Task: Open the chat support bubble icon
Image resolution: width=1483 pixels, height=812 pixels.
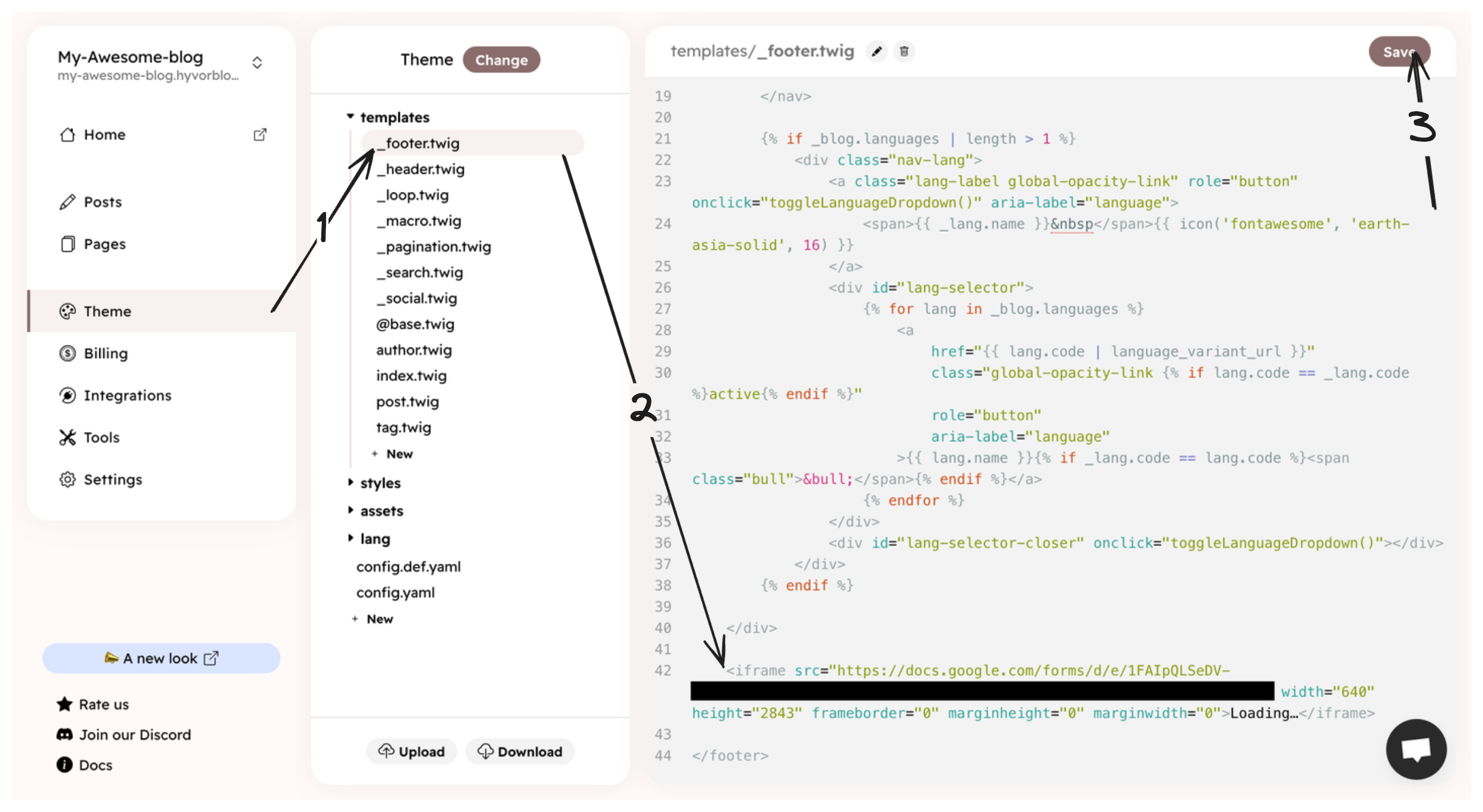Action: pyautogui.click(x=1415, y=749)
